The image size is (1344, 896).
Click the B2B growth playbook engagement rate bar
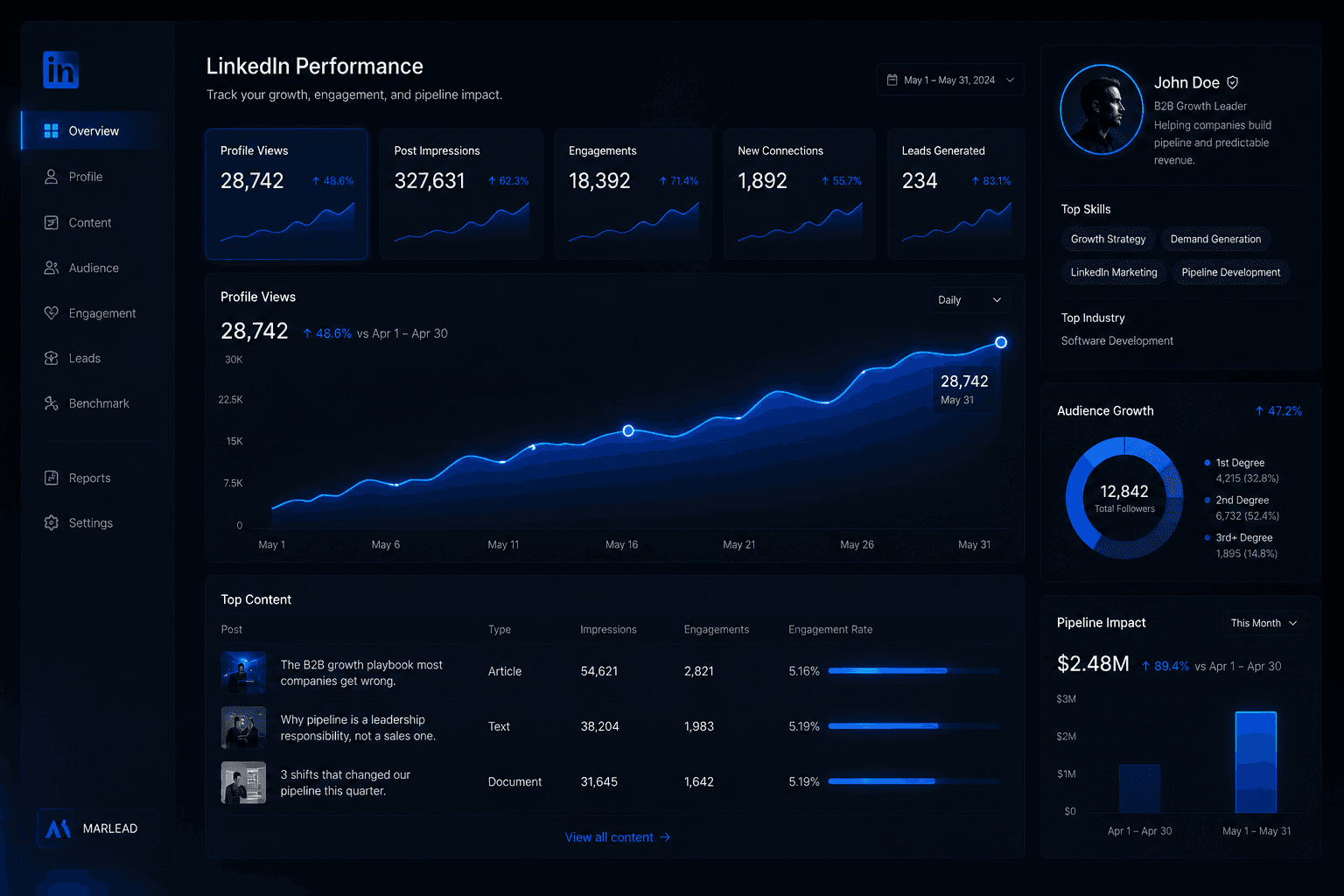tap(913, 671)
